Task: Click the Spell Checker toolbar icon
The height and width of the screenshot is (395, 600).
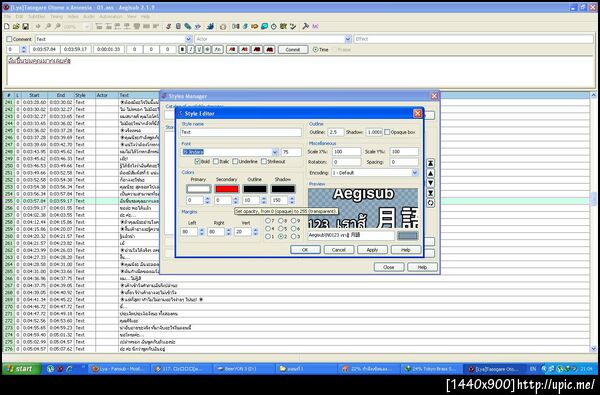Action: 293,26
